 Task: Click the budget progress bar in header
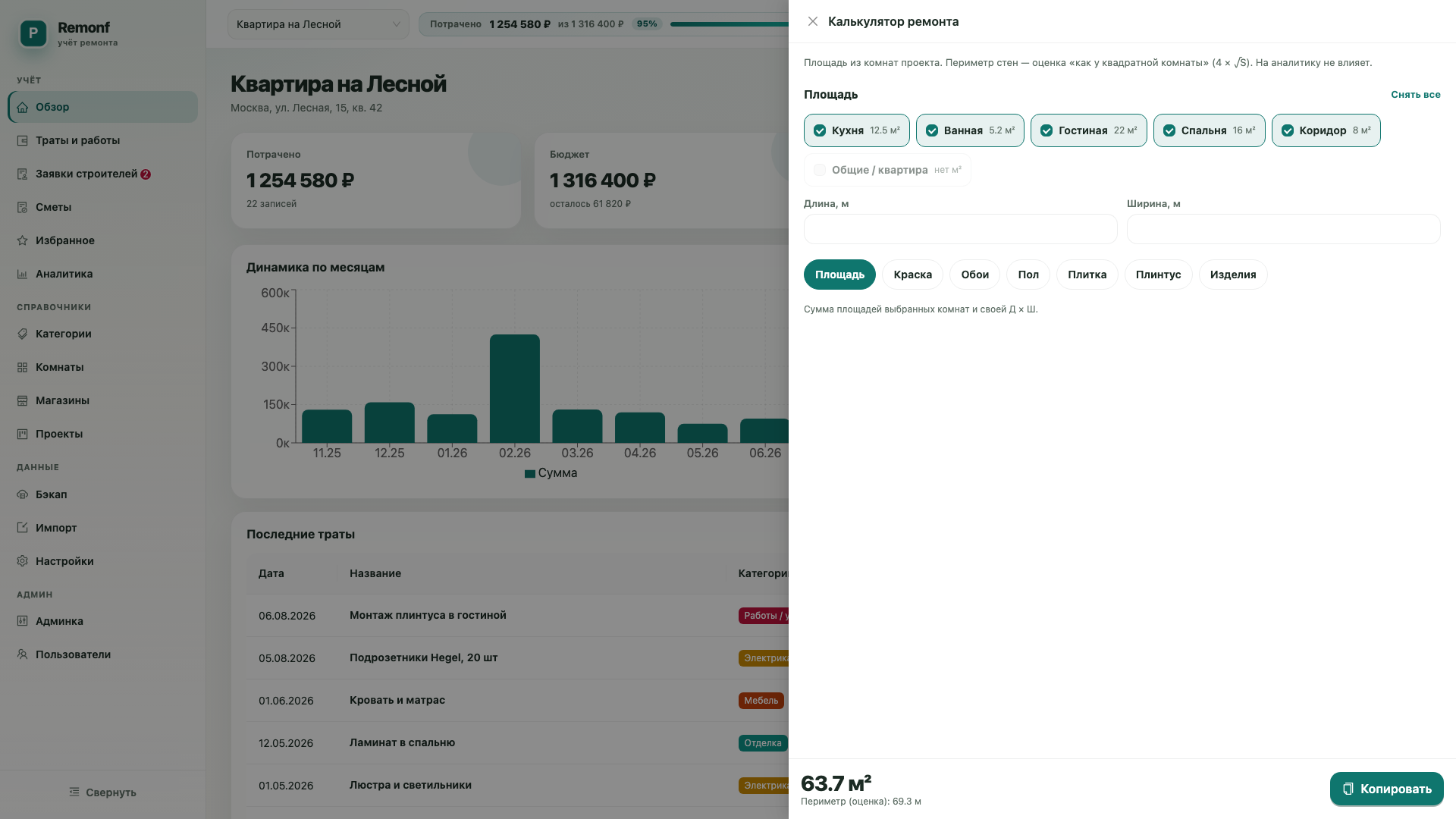pyautogui.click(x=730, y=24)
